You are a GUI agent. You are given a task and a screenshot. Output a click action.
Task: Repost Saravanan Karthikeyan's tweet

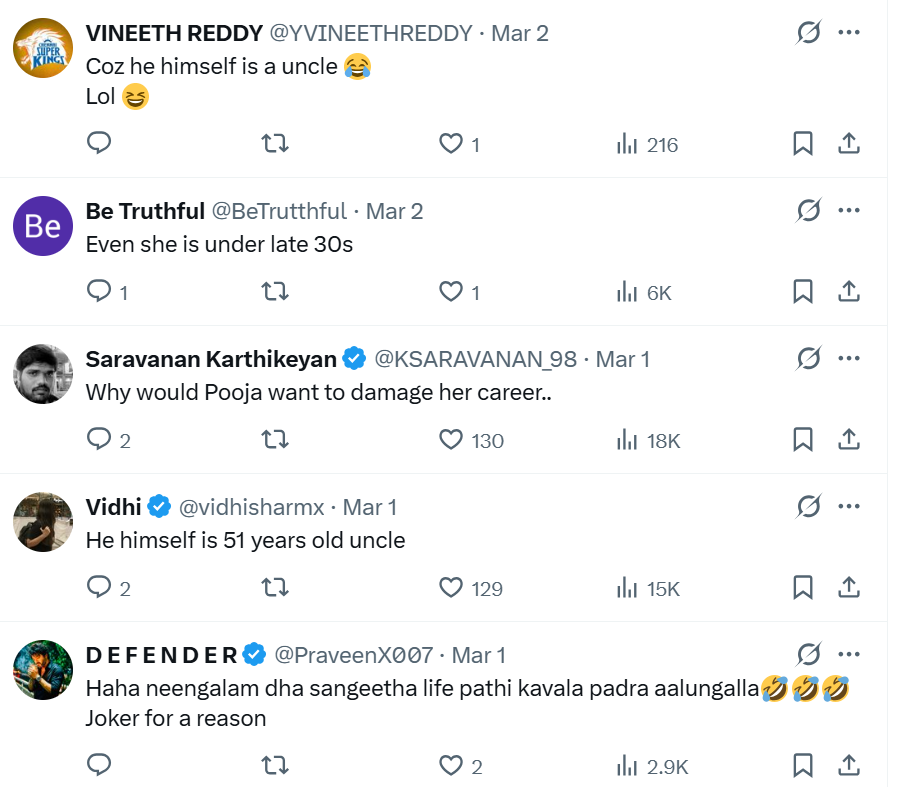click(275, 440)
